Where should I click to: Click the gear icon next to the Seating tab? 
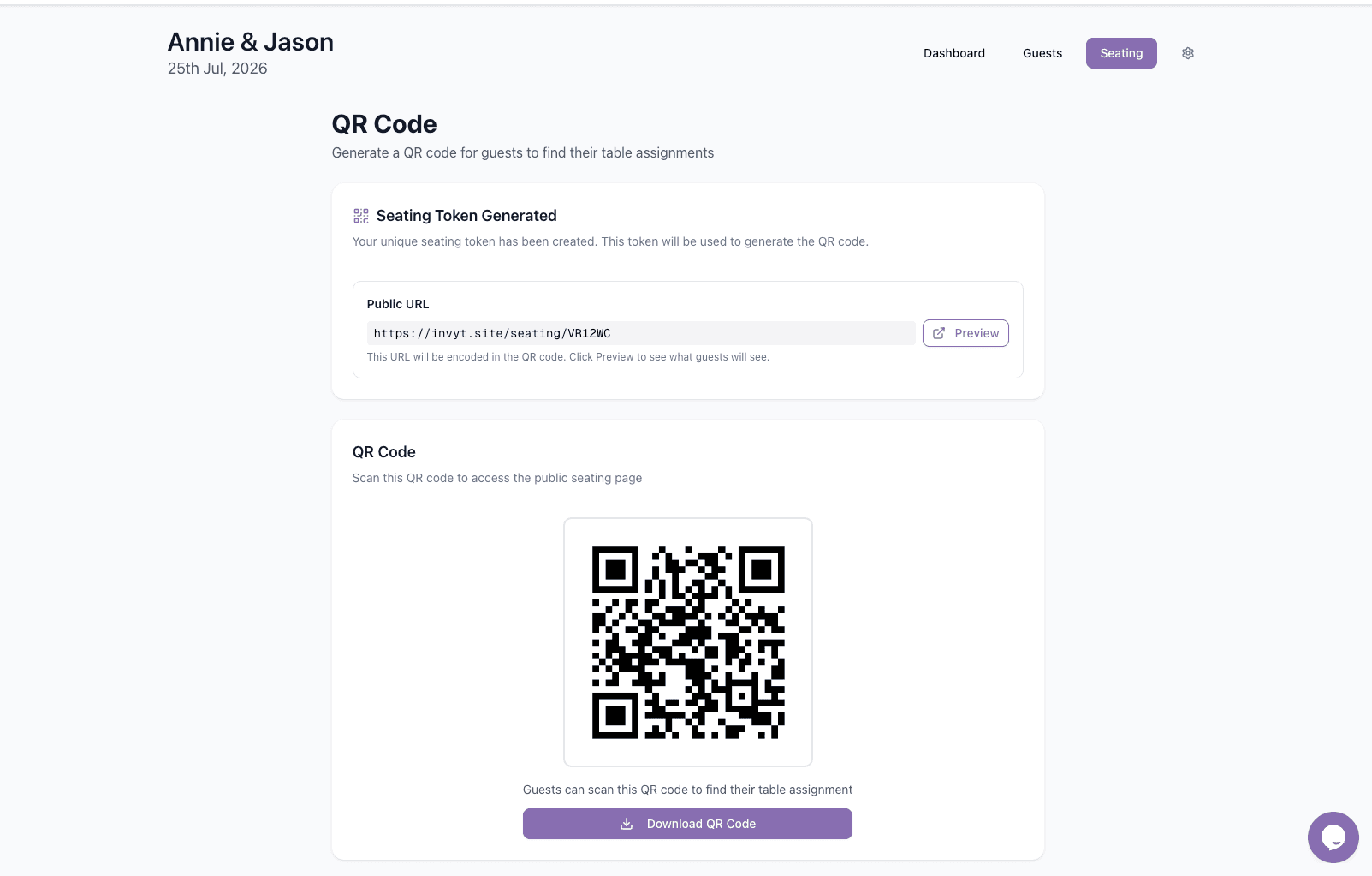click(1188, 52)
